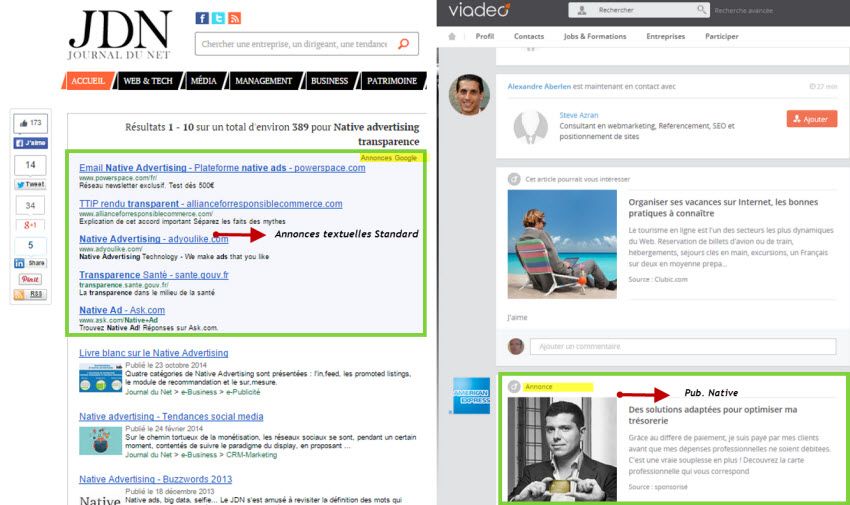Click the Pinterest Pin it button

(x=30, y=279)
